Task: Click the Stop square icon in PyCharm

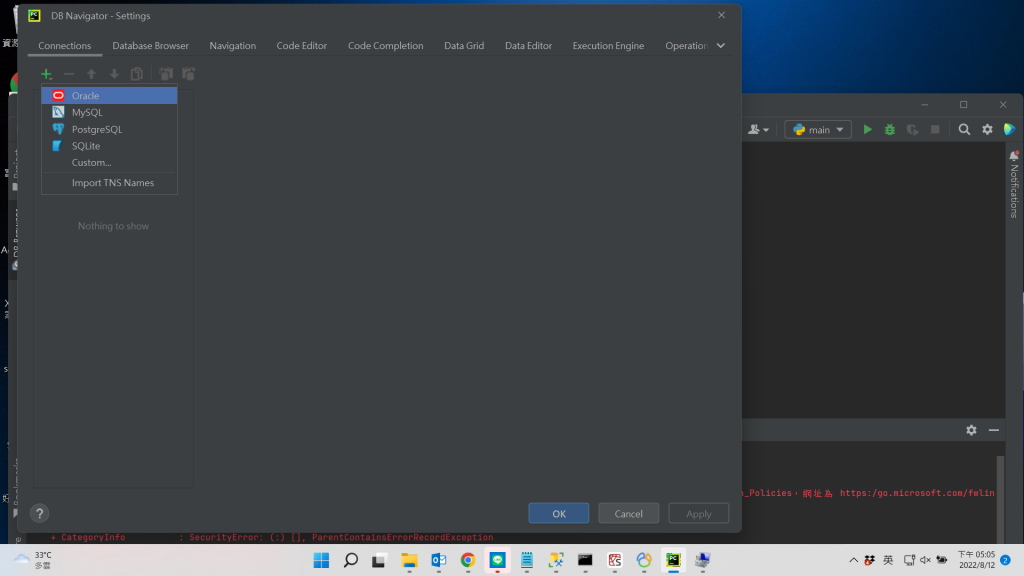Action: point(935,129)
